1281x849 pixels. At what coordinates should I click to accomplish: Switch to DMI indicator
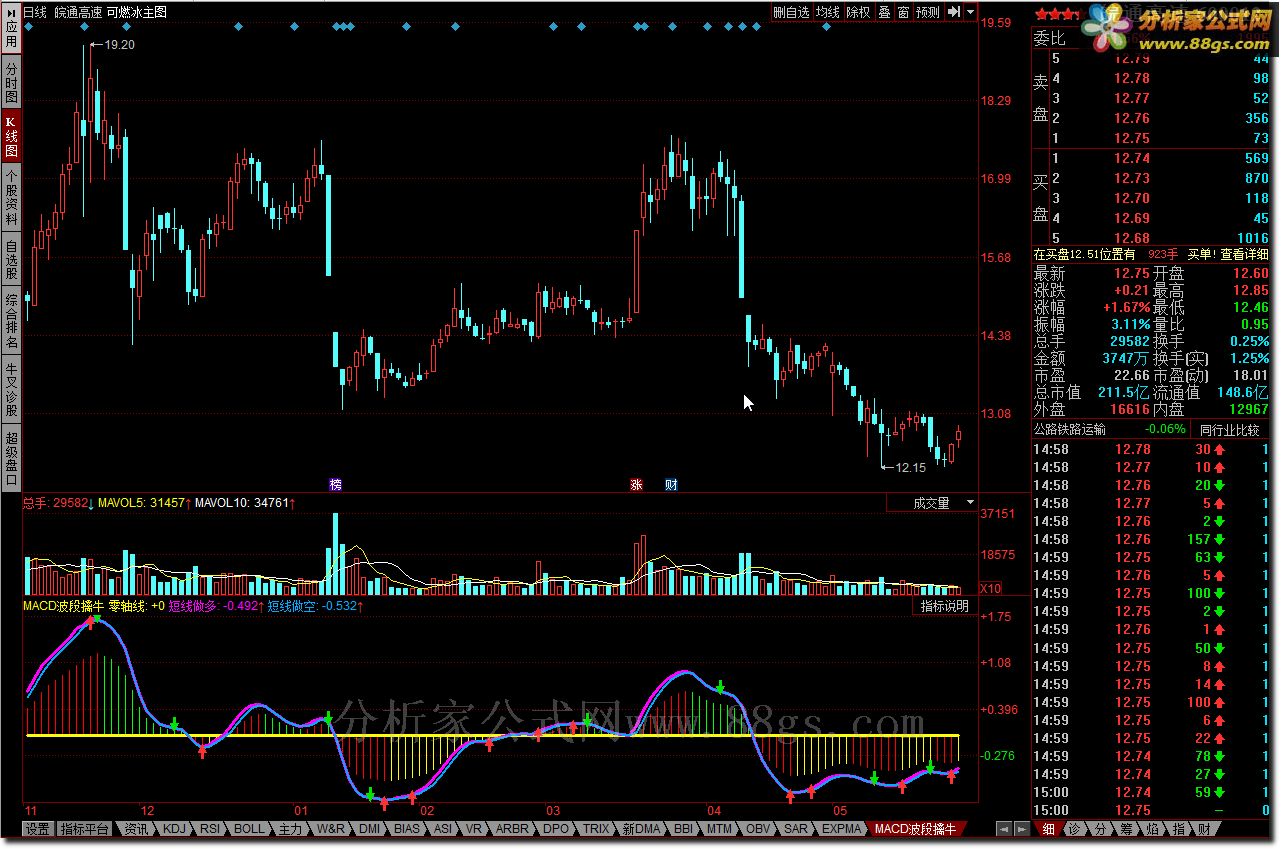(x=369, y=829)
